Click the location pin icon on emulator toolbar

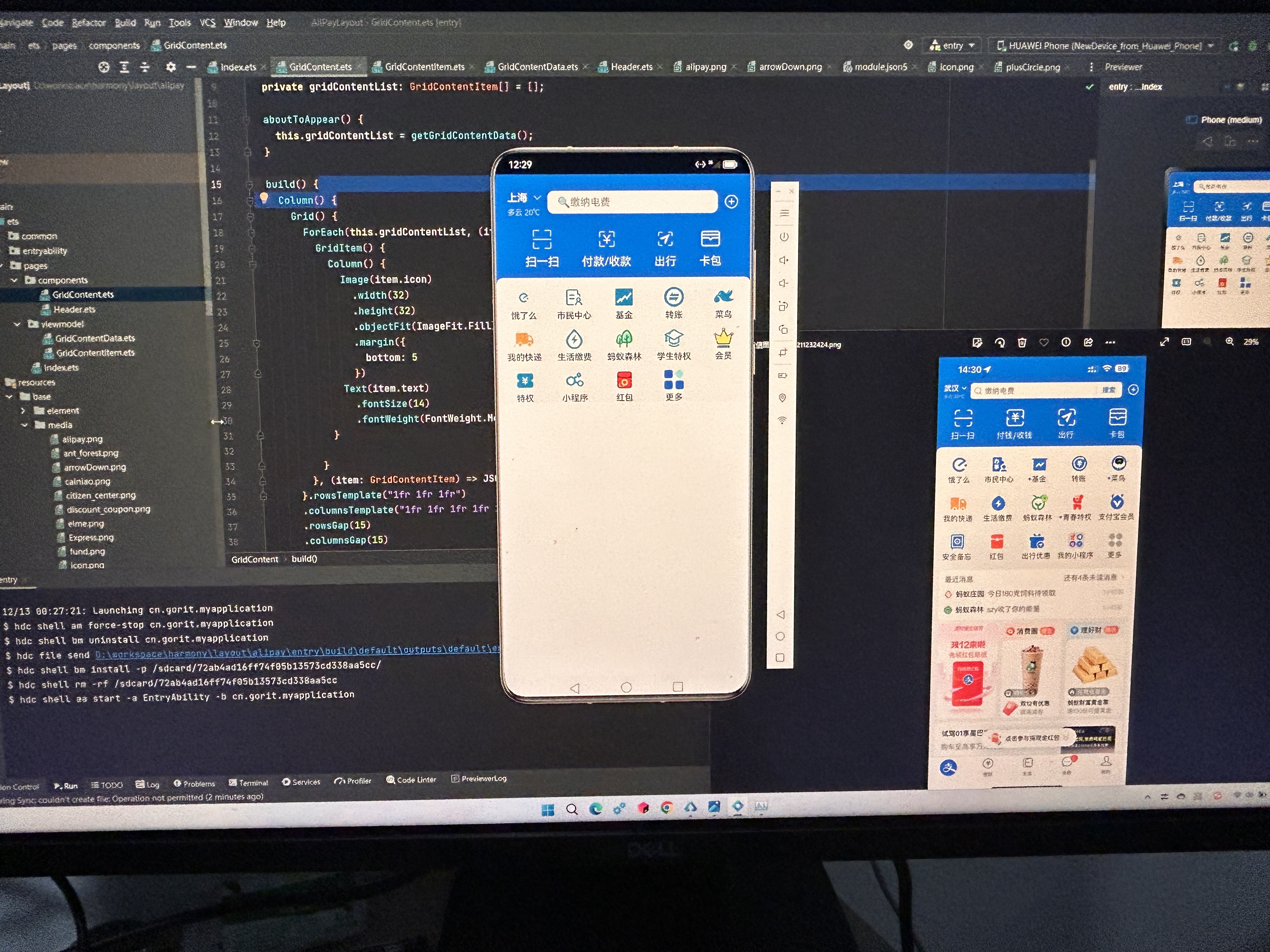[782, 398]
